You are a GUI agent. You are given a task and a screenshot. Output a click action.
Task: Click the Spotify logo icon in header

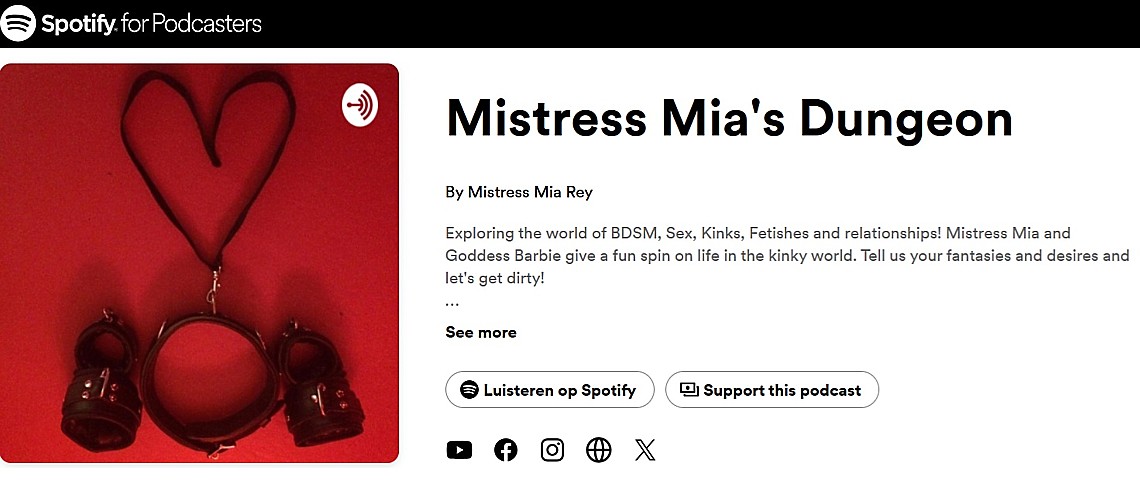(18, 23)
